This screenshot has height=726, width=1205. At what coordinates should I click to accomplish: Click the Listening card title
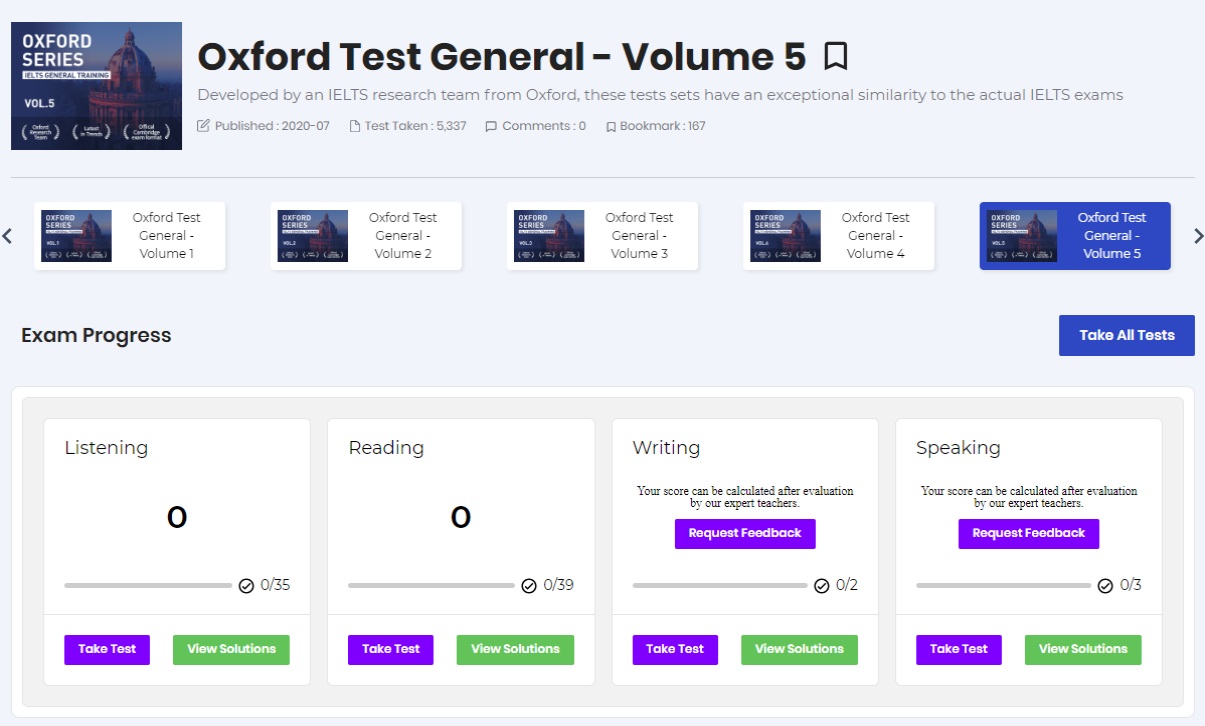coord(106,448)
